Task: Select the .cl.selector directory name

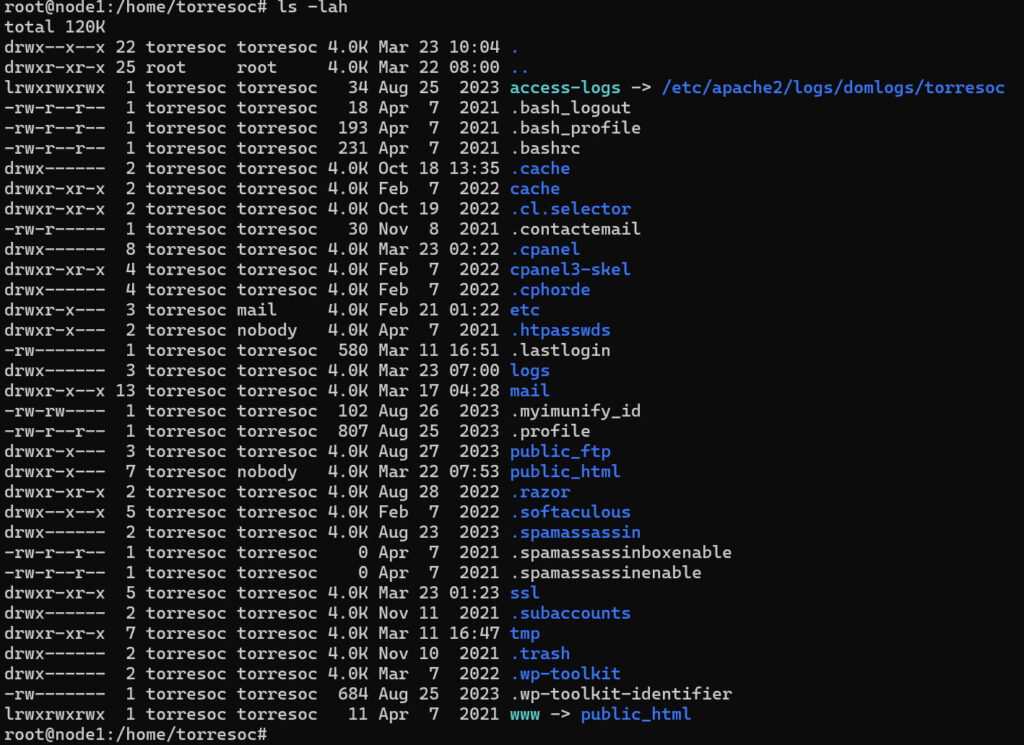Action: pyautogui.click(x=570, y=209)
